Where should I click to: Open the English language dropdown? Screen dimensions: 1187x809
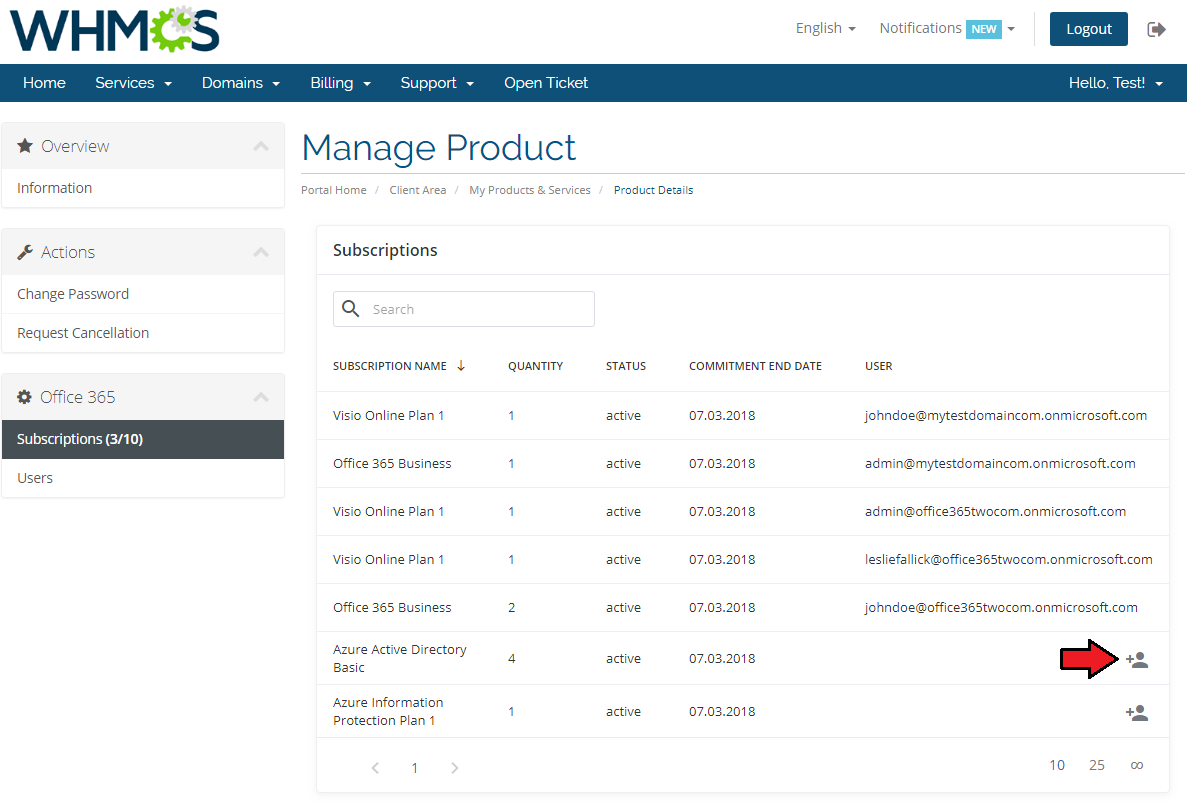coord(825,28)
